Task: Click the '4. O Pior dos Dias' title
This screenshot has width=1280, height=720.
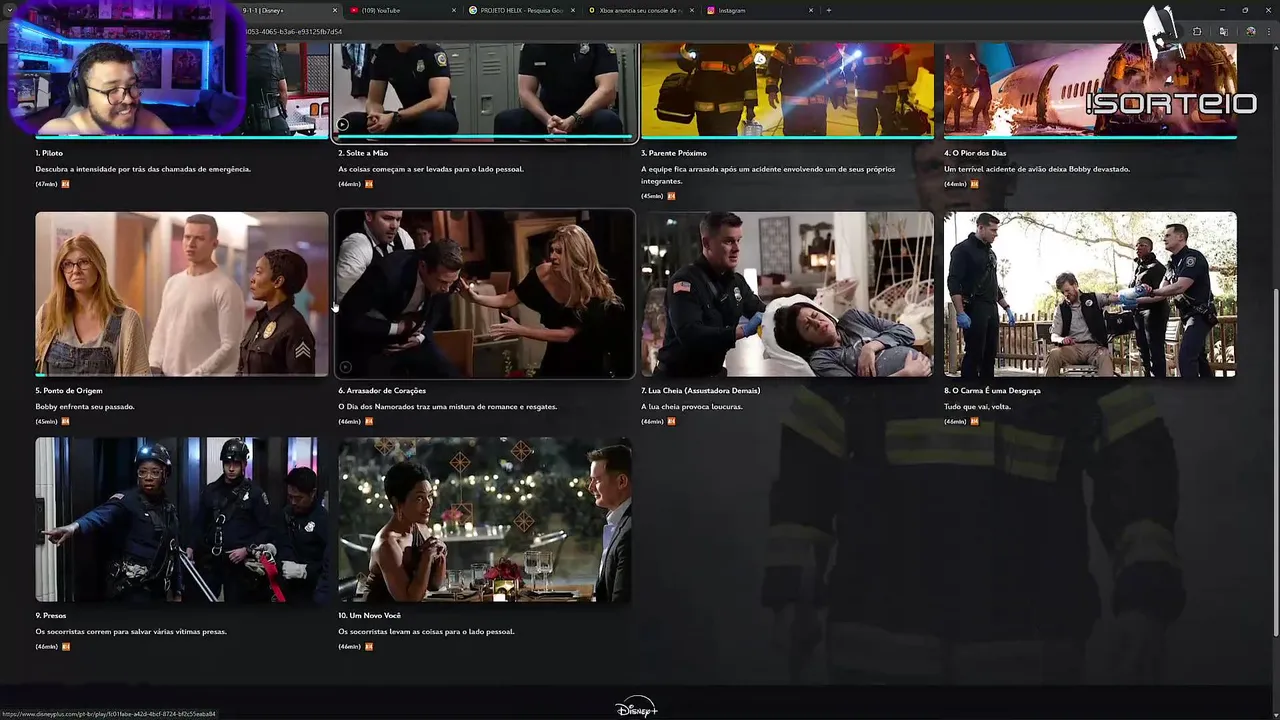Action: pos(975,153)
